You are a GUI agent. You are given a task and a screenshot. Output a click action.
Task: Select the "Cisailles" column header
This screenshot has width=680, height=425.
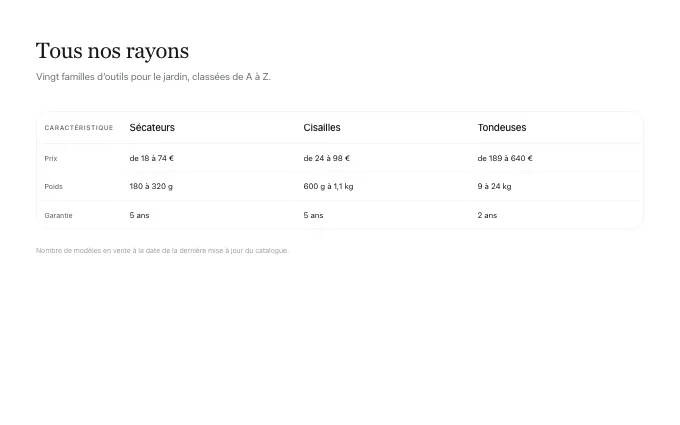pos(322,128)
